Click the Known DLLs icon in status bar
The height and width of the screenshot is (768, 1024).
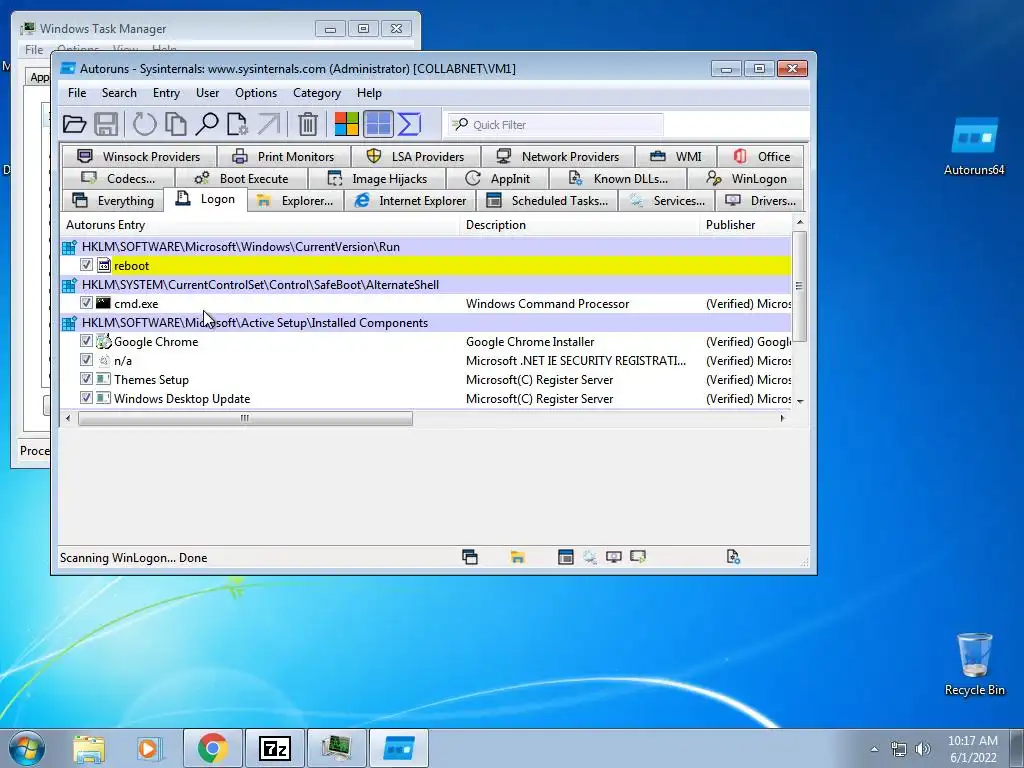(x=733, y=557)
